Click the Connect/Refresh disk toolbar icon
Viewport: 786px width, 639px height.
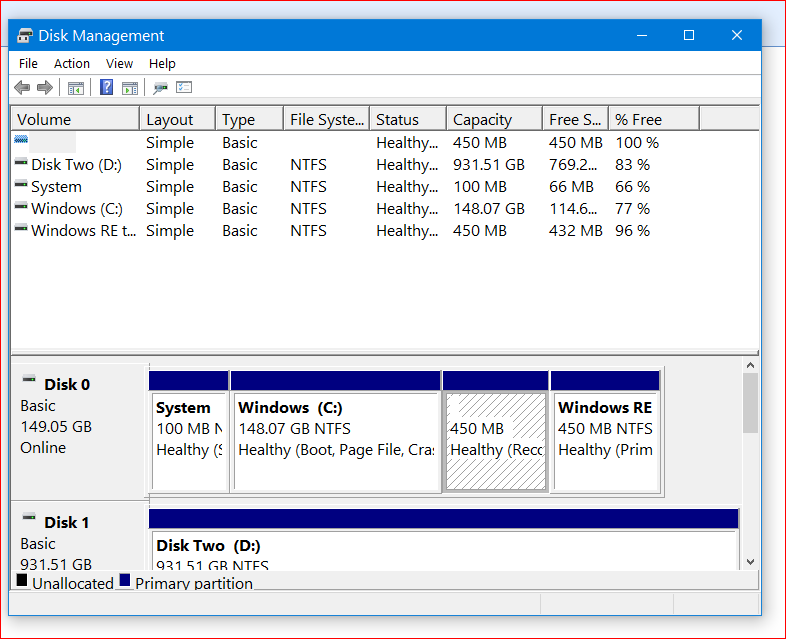pyautogui.click(x=160, y=88)
